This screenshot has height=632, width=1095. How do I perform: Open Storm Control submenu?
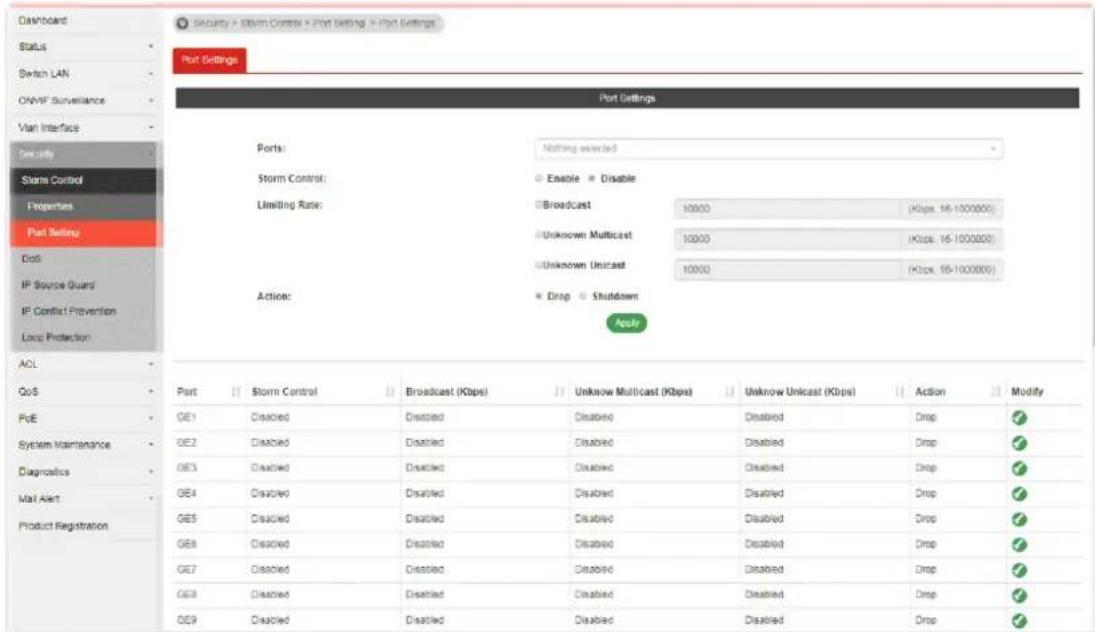[87, 180]
